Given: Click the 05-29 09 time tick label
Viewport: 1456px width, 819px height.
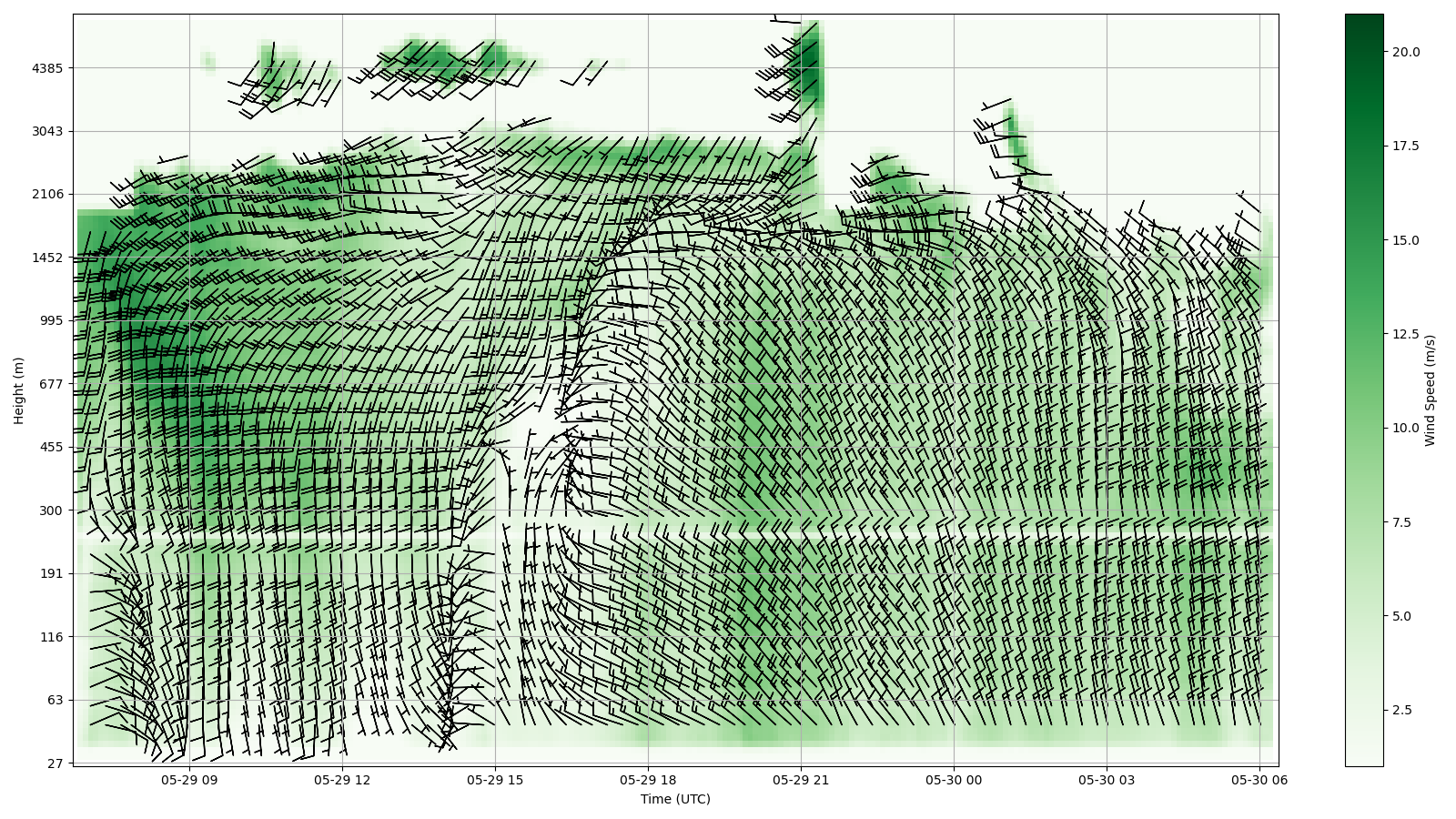Looking at the screenshot, I should pos(189,780).
